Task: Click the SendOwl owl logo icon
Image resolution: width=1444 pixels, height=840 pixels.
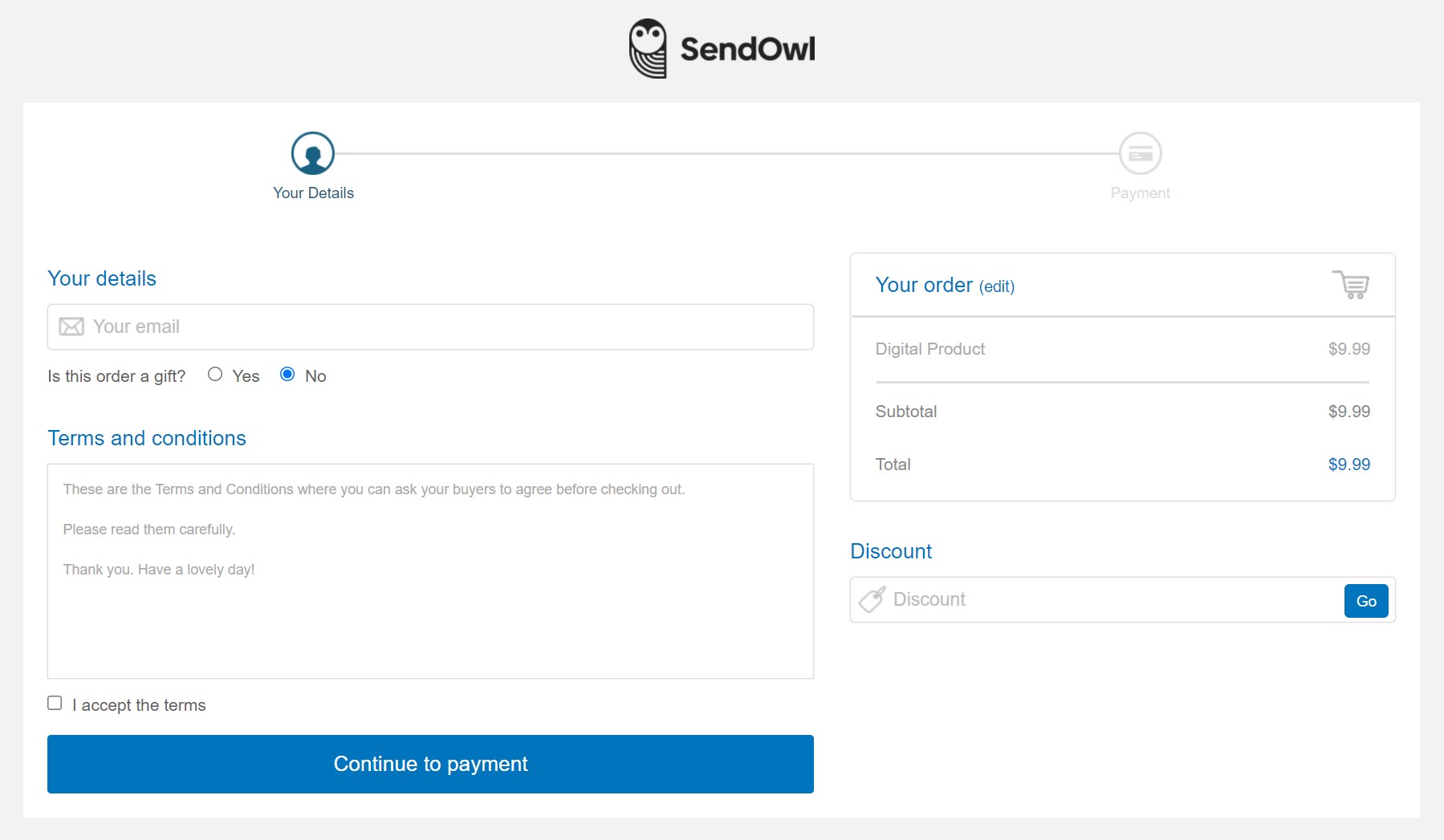Action: pos(648,49)
